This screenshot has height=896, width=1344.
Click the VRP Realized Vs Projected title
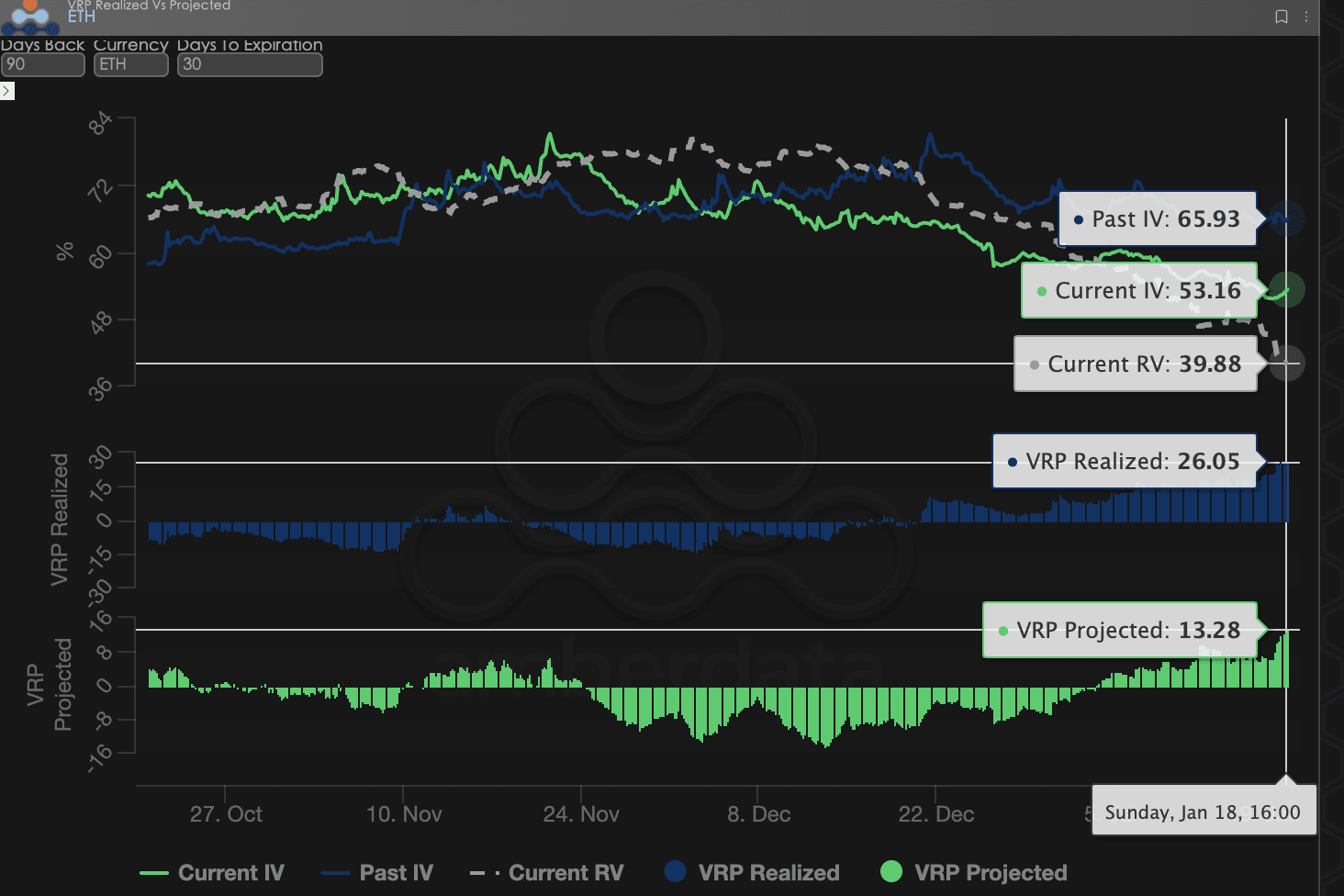(149, 6)
